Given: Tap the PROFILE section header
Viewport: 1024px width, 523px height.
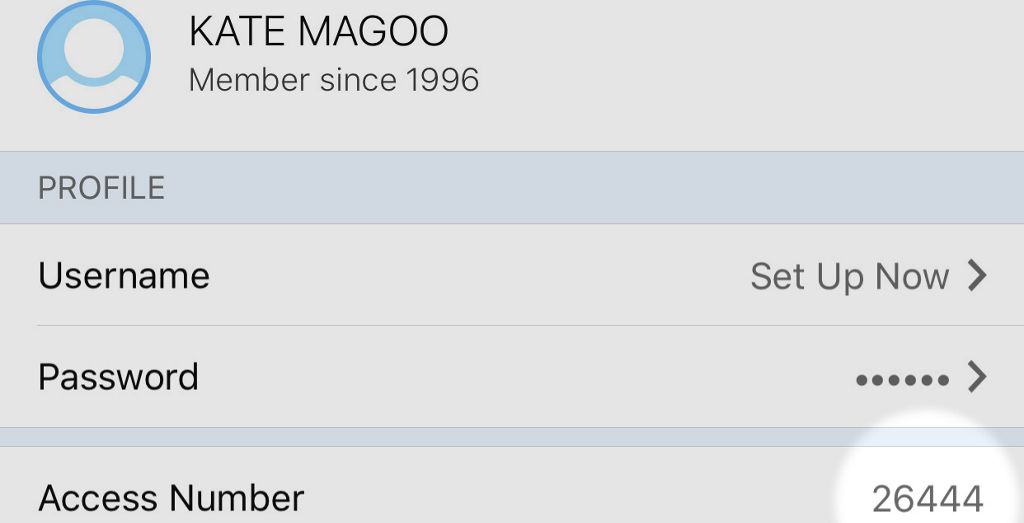Looking at the screenshot, I should coord(101,188).
